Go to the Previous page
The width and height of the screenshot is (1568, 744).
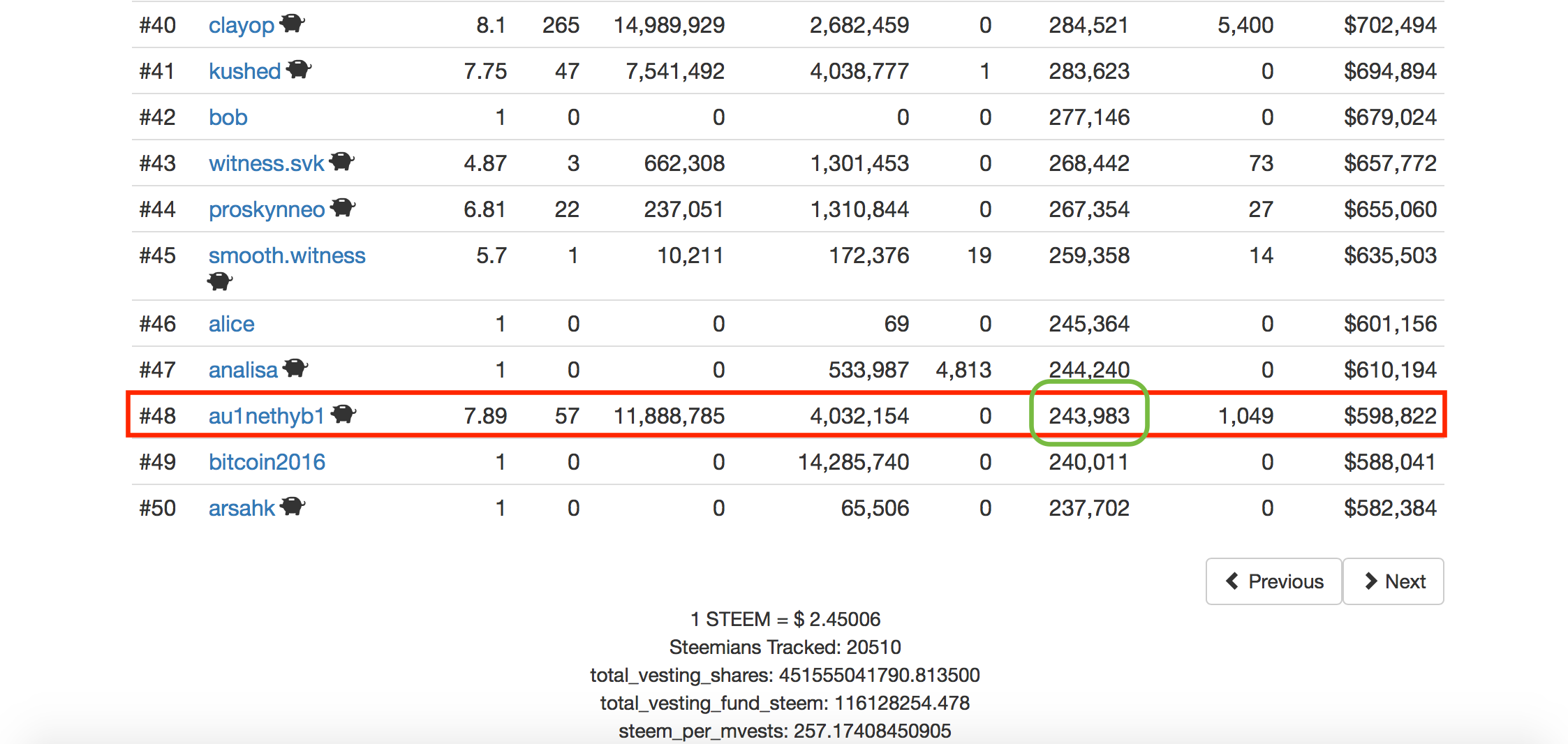click(x=1273, y=581)
